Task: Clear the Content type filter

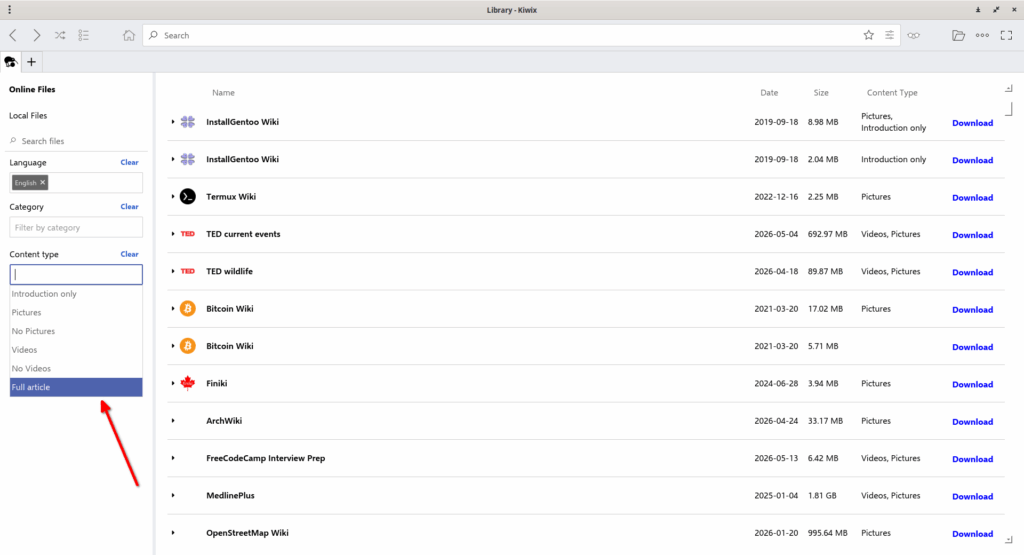Action: [129, 254]
